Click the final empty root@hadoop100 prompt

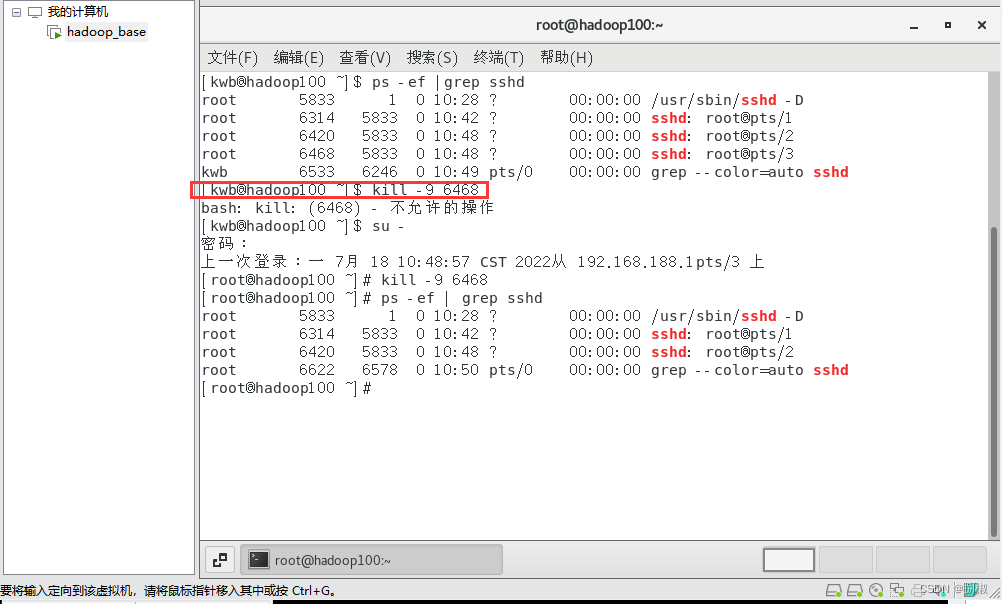(286, 388)
